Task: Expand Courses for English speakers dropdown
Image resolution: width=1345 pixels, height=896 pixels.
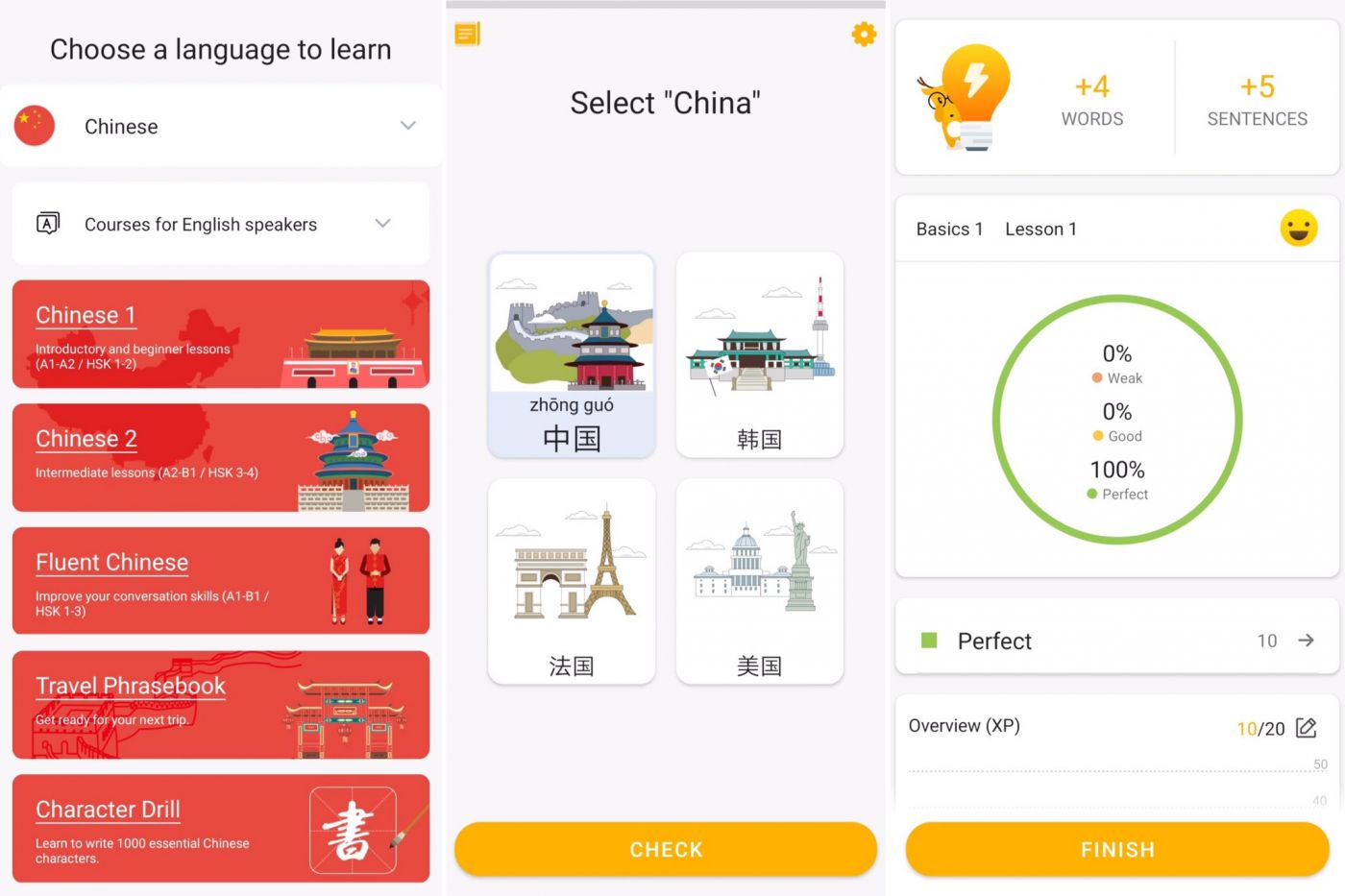Action: [x=382, y=224]
